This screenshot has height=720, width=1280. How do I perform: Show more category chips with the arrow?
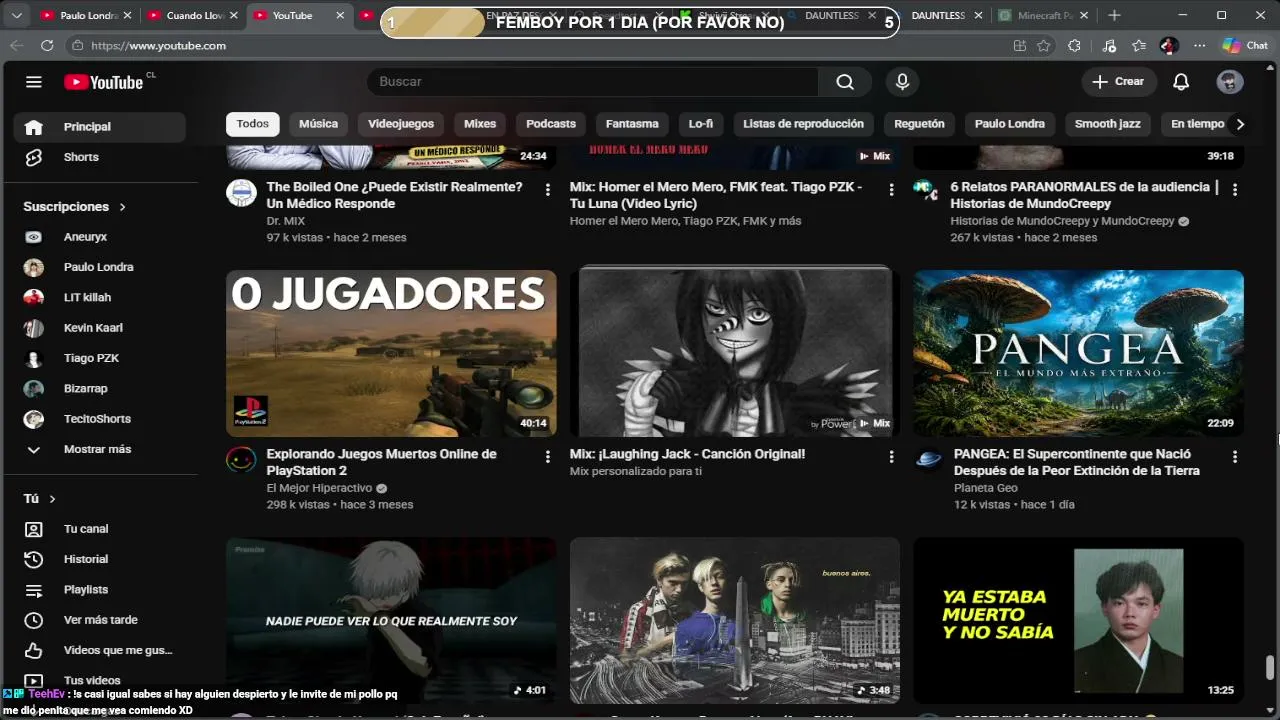coord(1240,124)
